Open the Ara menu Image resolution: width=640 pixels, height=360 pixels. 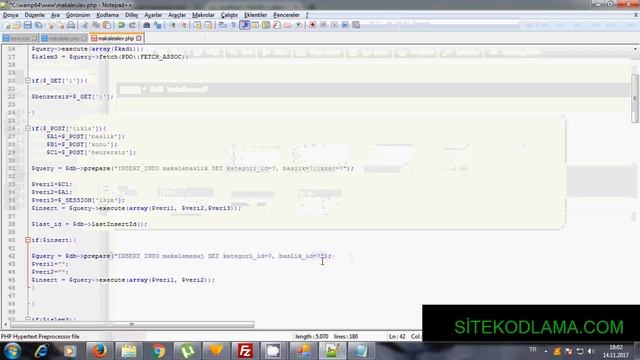point(55,15)
